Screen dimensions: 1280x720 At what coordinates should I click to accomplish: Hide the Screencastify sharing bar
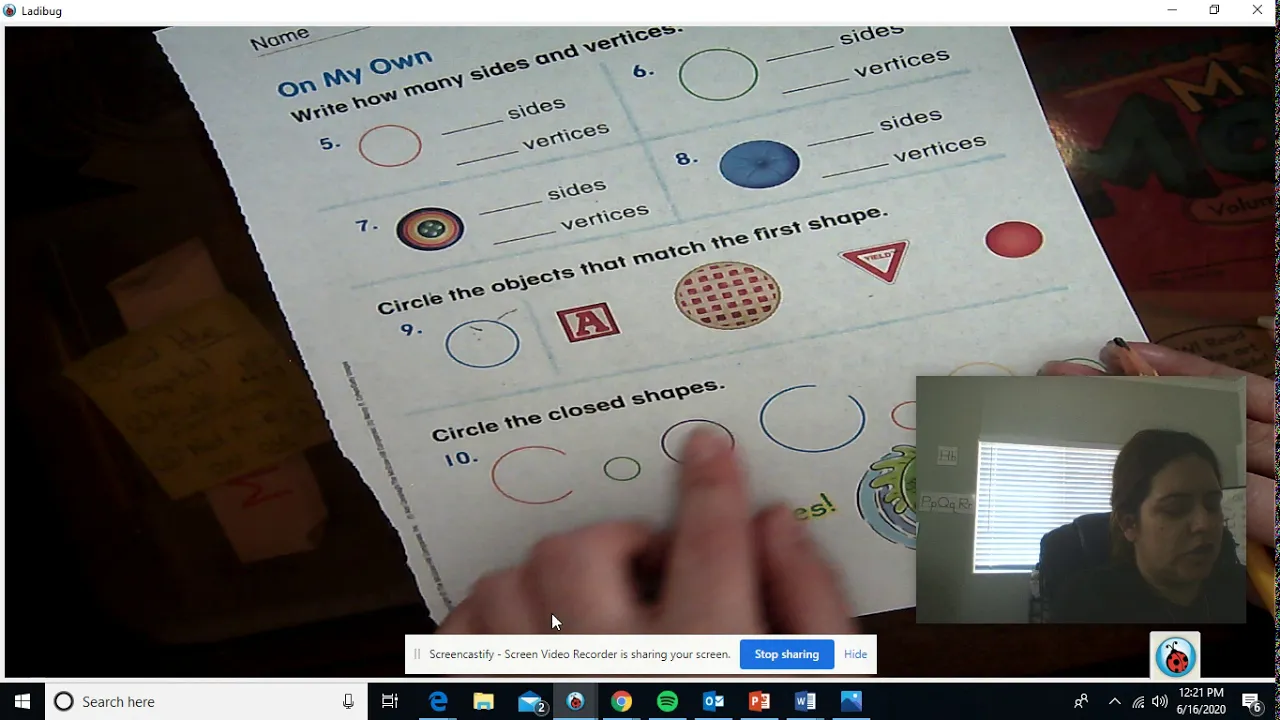(855, 654)
